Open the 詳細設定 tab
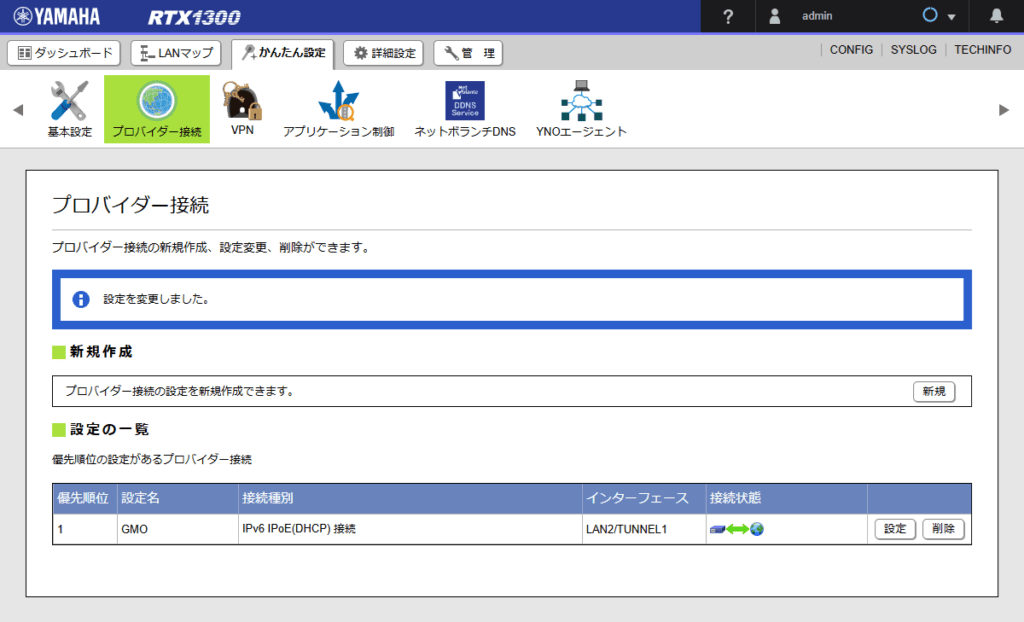The height and width of the screenshot is (622, 1024). pyautogui.click(x=384, y=53)
